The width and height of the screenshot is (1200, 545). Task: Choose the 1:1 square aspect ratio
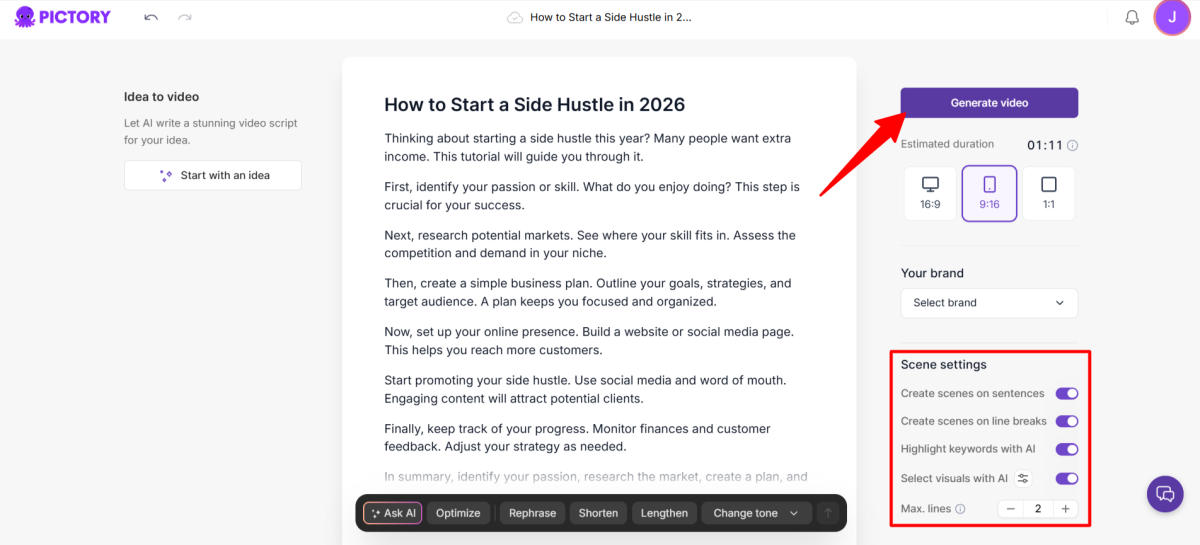1048,193
